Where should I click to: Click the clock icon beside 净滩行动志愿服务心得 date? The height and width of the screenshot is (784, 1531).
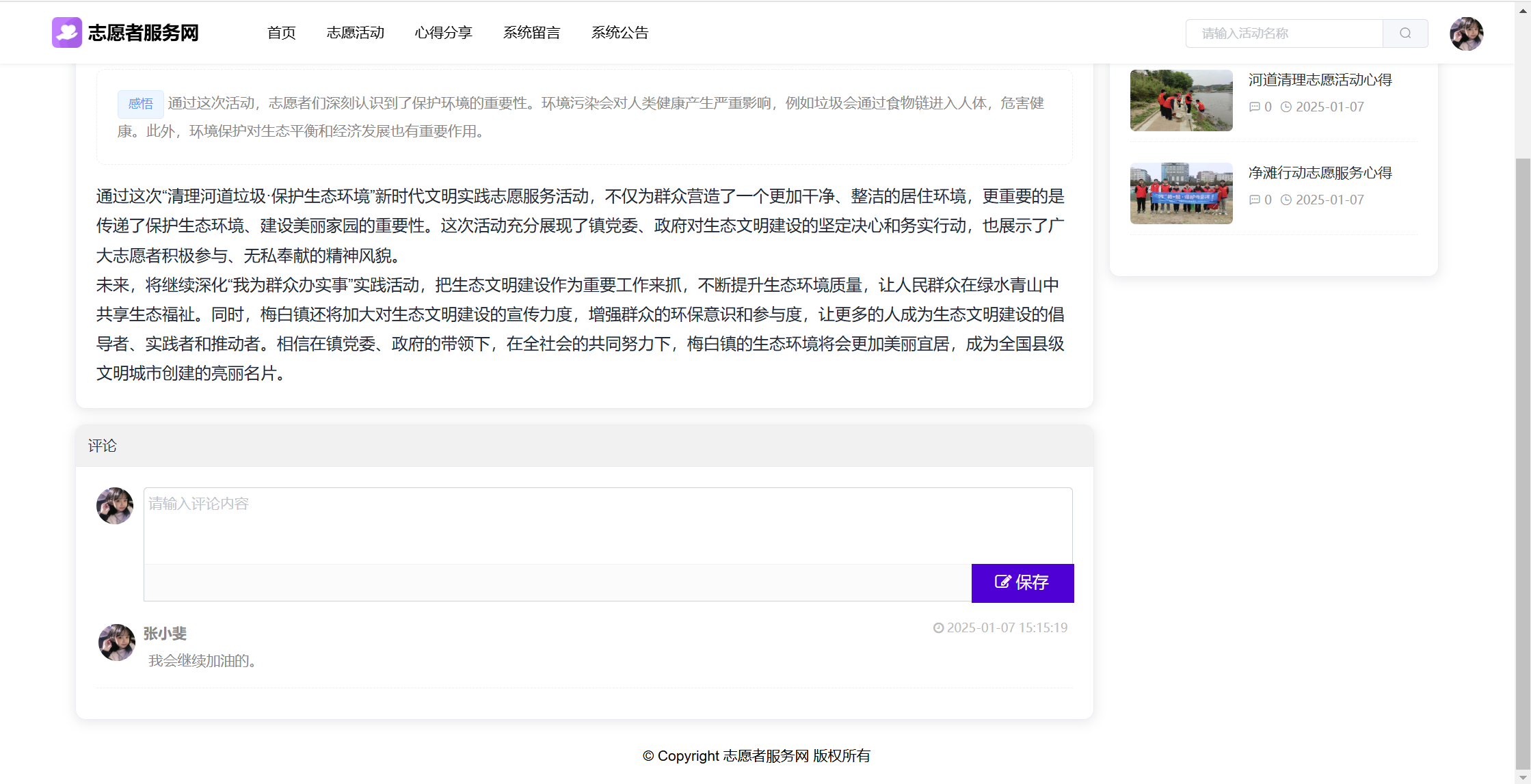pyautogui.click(x=1286, y=200)
